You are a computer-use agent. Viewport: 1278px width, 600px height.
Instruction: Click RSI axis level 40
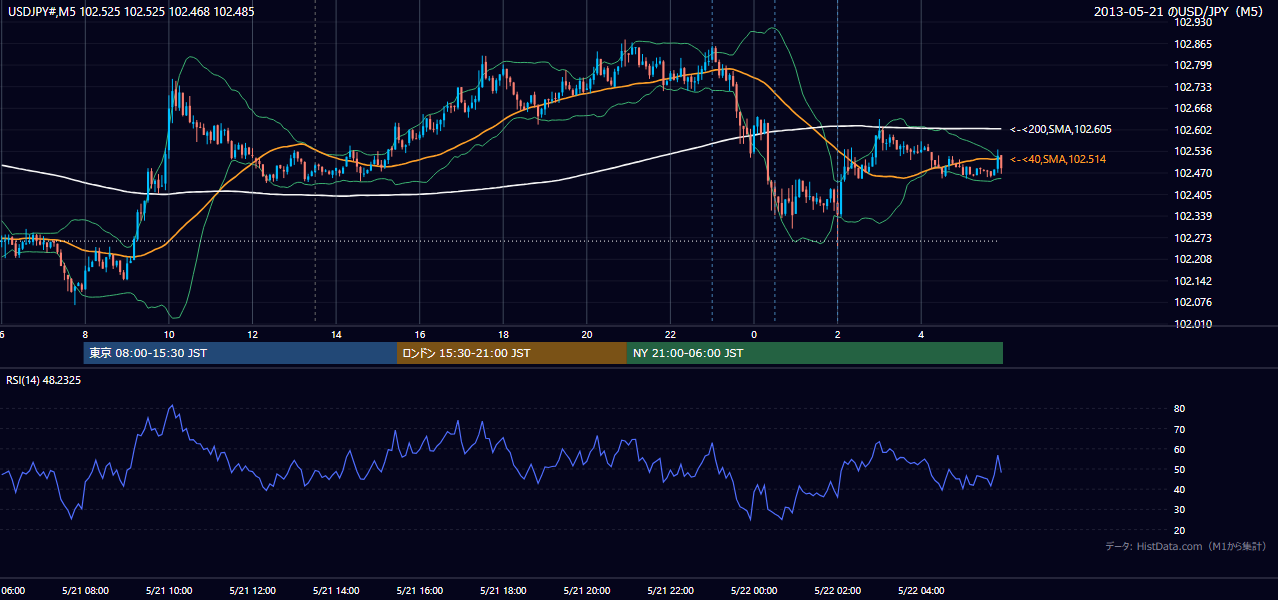[1180, 489]
